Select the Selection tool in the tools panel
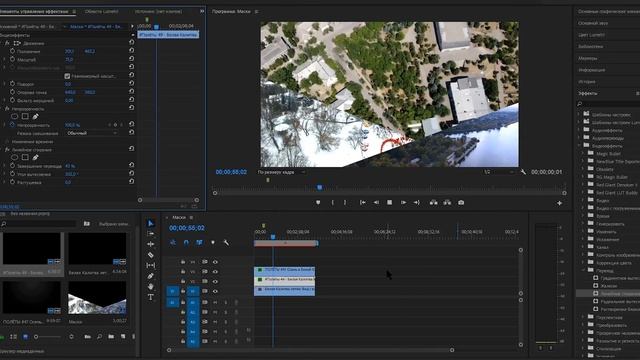640x360 pixels. point(151,223)
